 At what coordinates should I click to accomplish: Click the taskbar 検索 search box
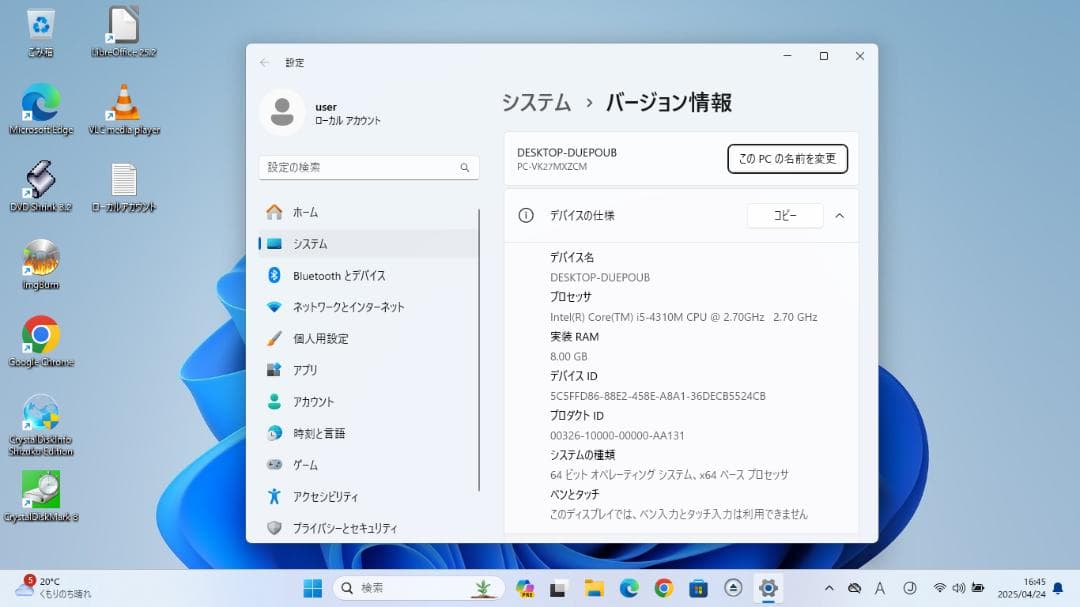(x=419, y=588)
